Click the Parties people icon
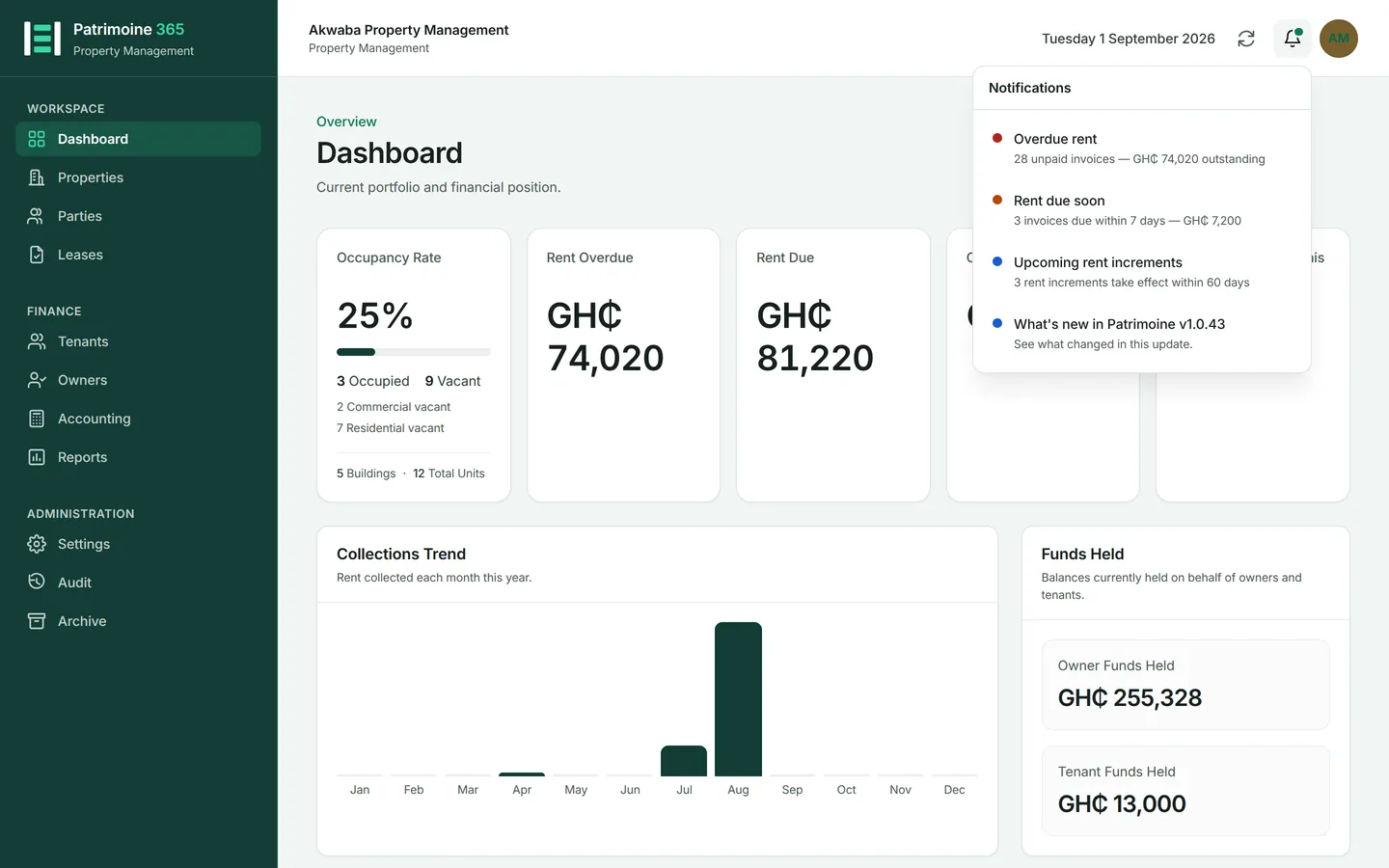 pos(37,216)
